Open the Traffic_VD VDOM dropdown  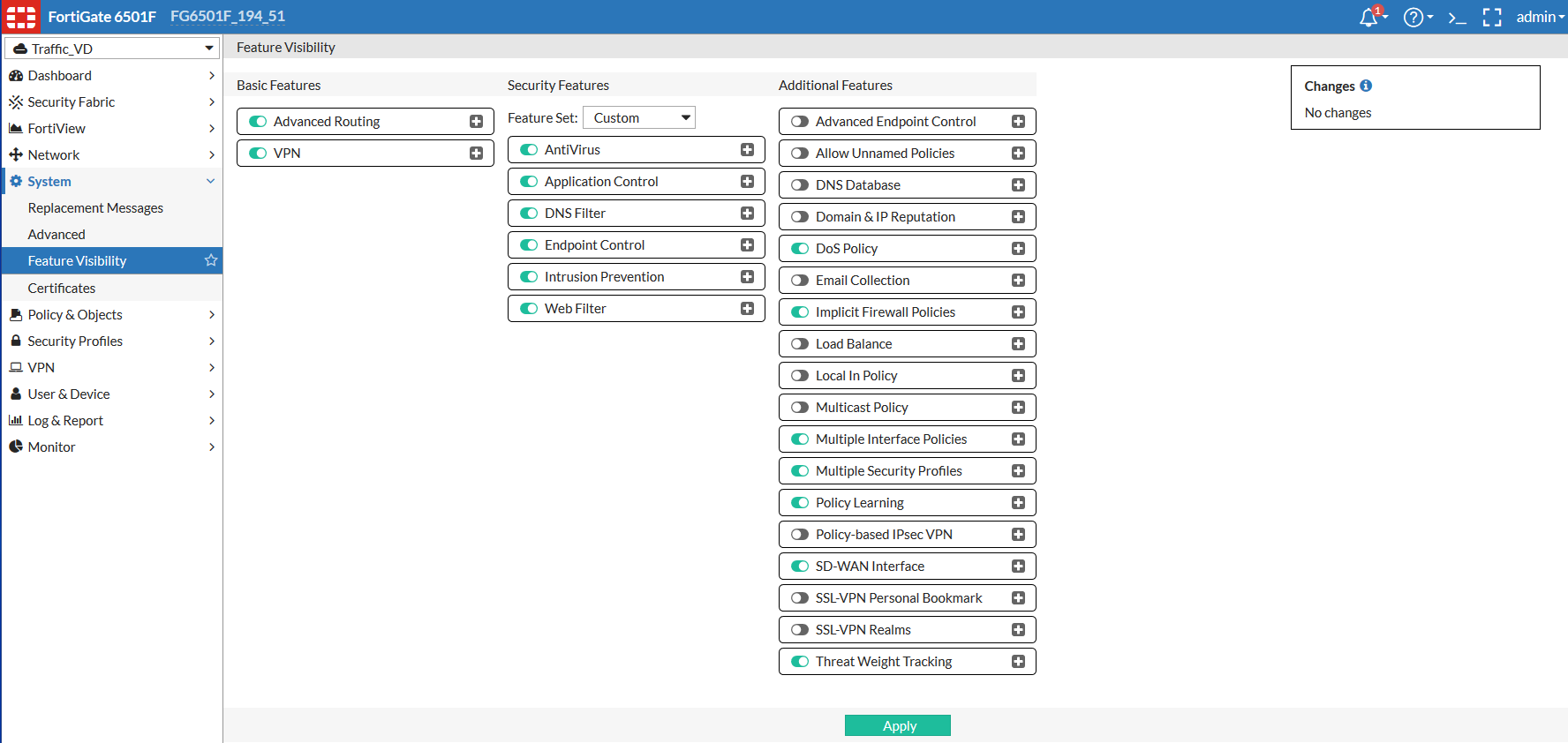tap(112, 49)
